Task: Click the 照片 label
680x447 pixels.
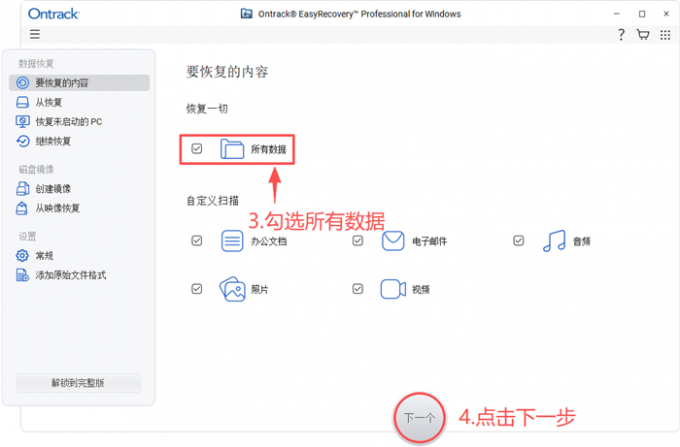Action: [259, 290]
